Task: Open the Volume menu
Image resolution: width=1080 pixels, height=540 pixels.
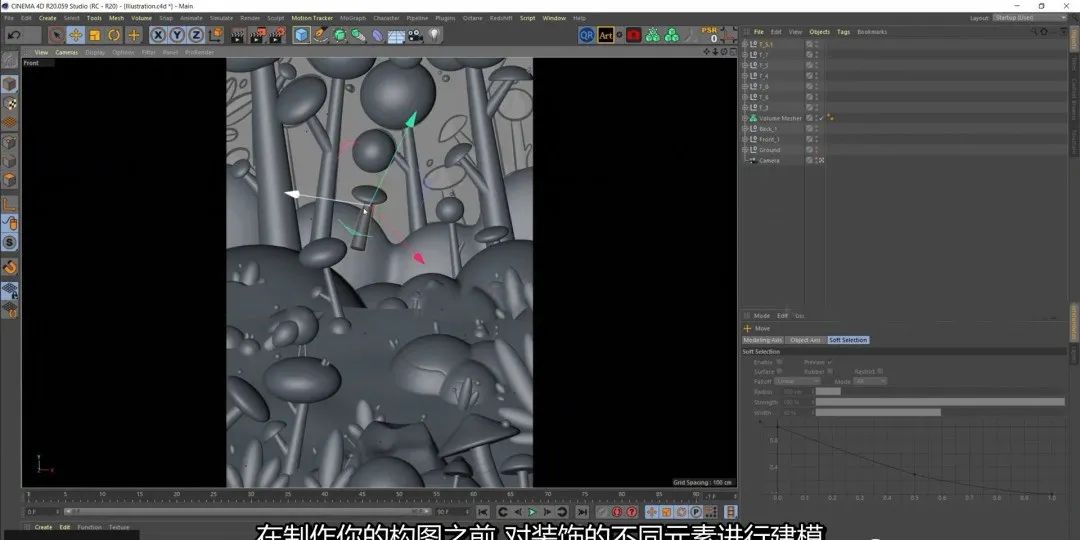Action: (x=141, y=18)
